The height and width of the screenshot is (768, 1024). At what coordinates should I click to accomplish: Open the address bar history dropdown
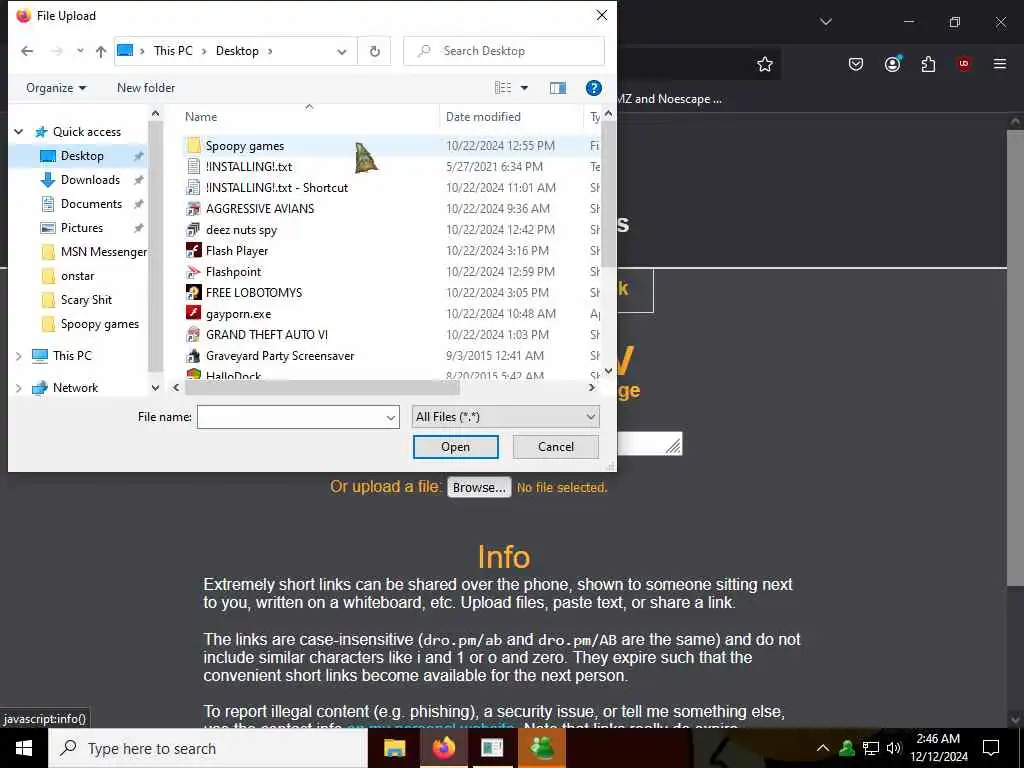[x=342, y=52]
